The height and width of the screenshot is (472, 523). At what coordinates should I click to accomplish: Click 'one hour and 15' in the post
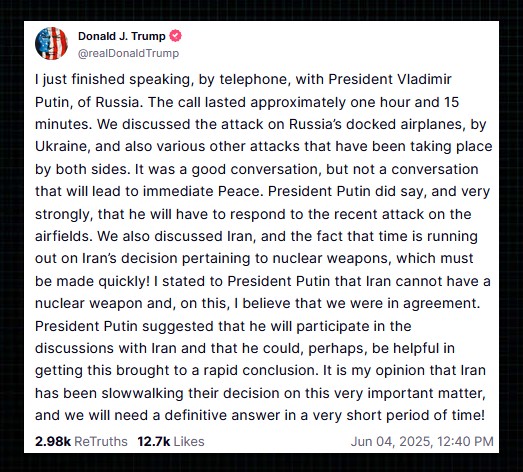pos(405,102)
